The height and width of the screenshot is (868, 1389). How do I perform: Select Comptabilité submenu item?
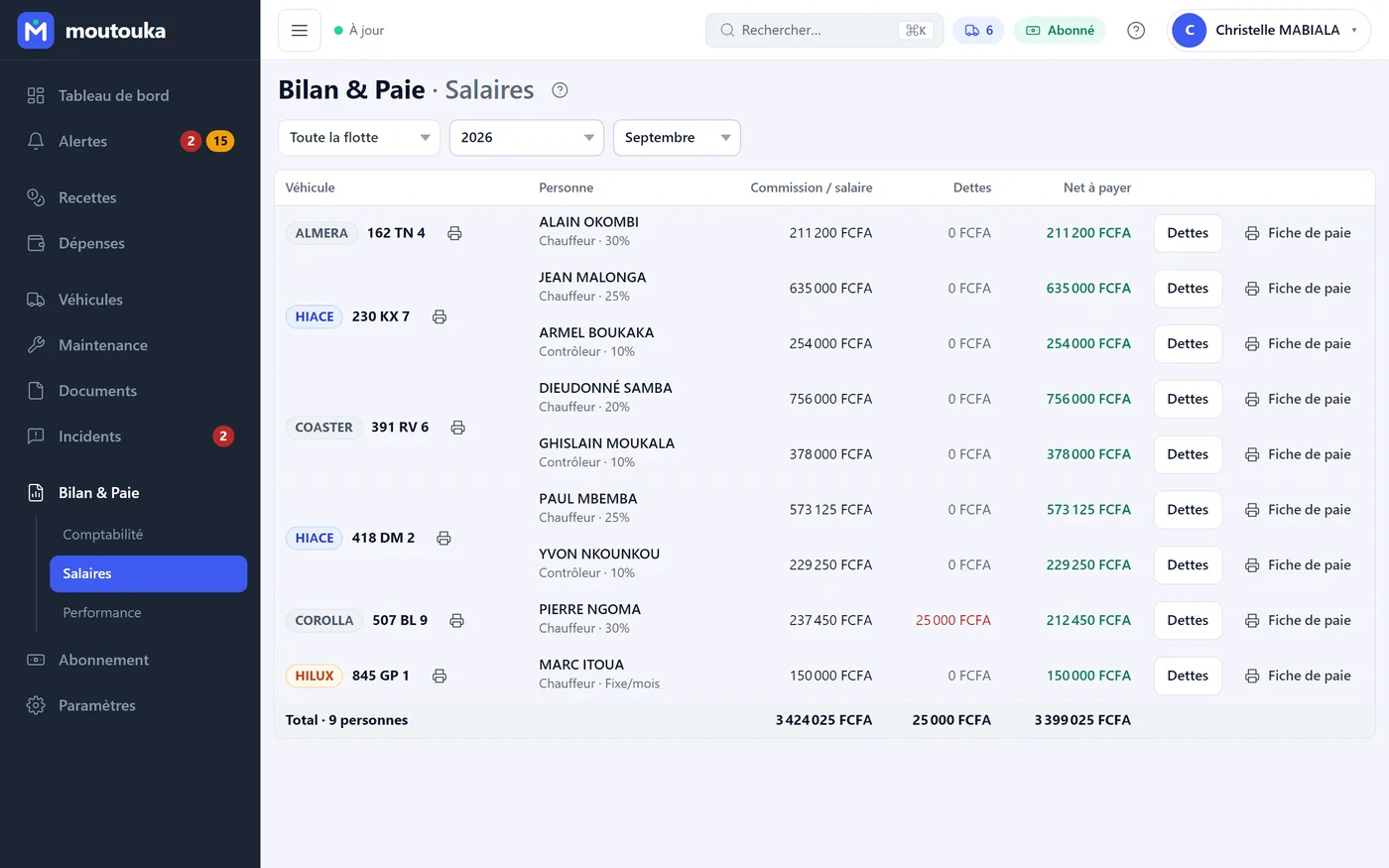tap(149, 535)
